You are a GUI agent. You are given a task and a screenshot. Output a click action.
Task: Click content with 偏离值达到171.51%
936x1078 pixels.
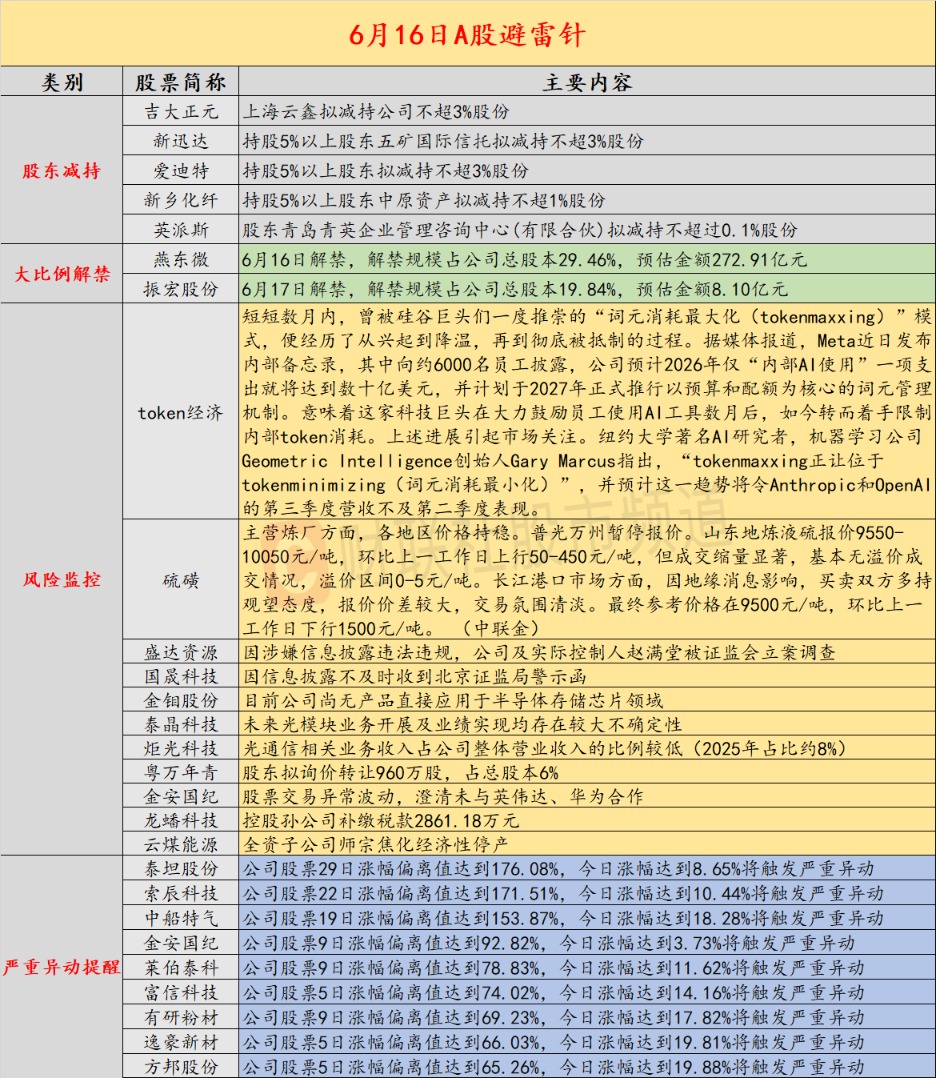pos(563,893)
